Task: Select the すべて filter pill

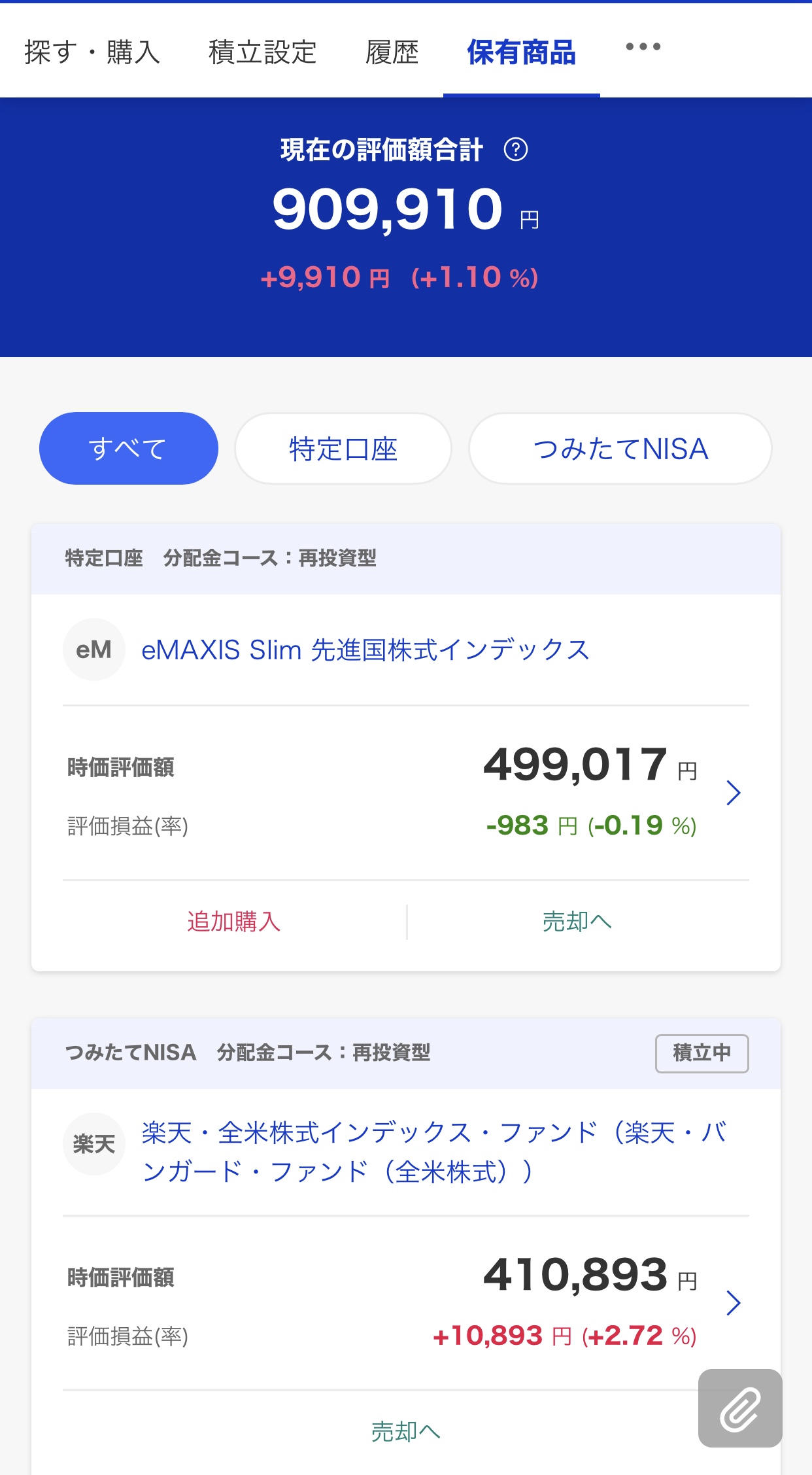Action: tap(129, 448)
